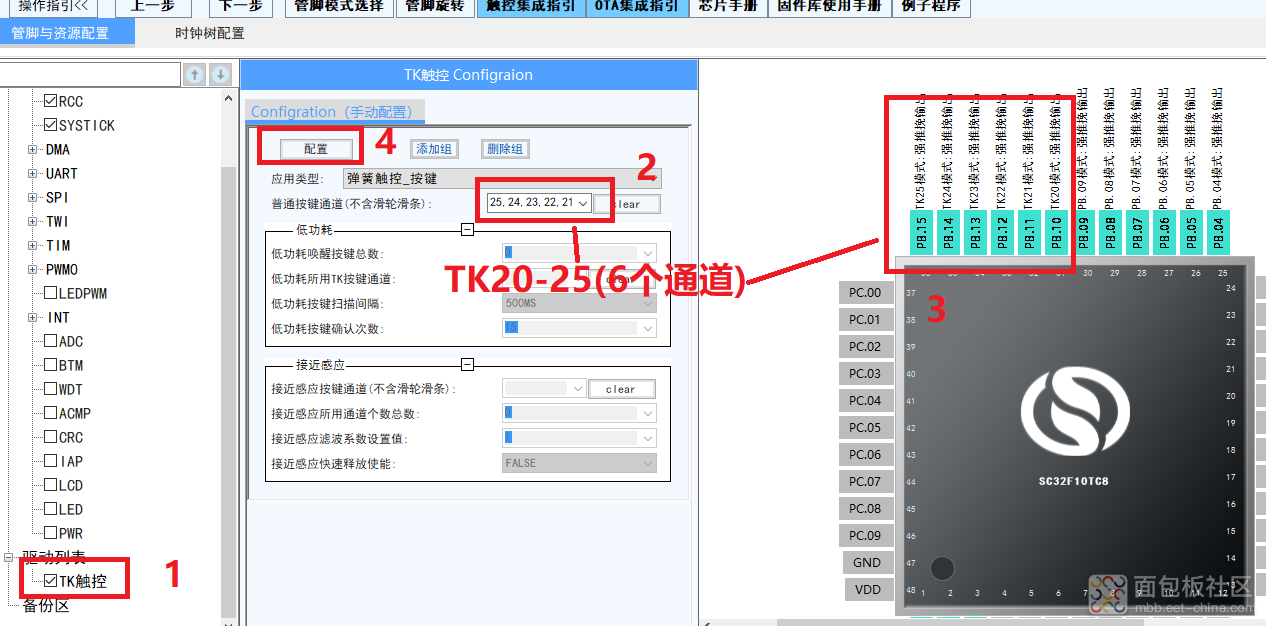Toggle the LEDPWM checkbox
Screen dimensions: 1266x626
coord(51,293)
